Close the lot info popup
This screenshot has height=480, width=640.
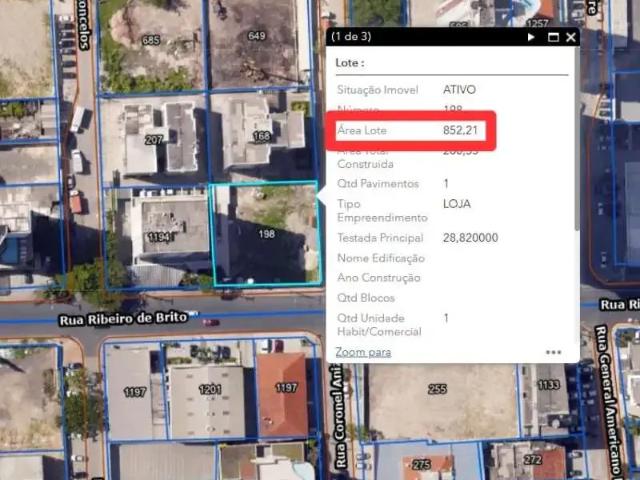[571, 37]
